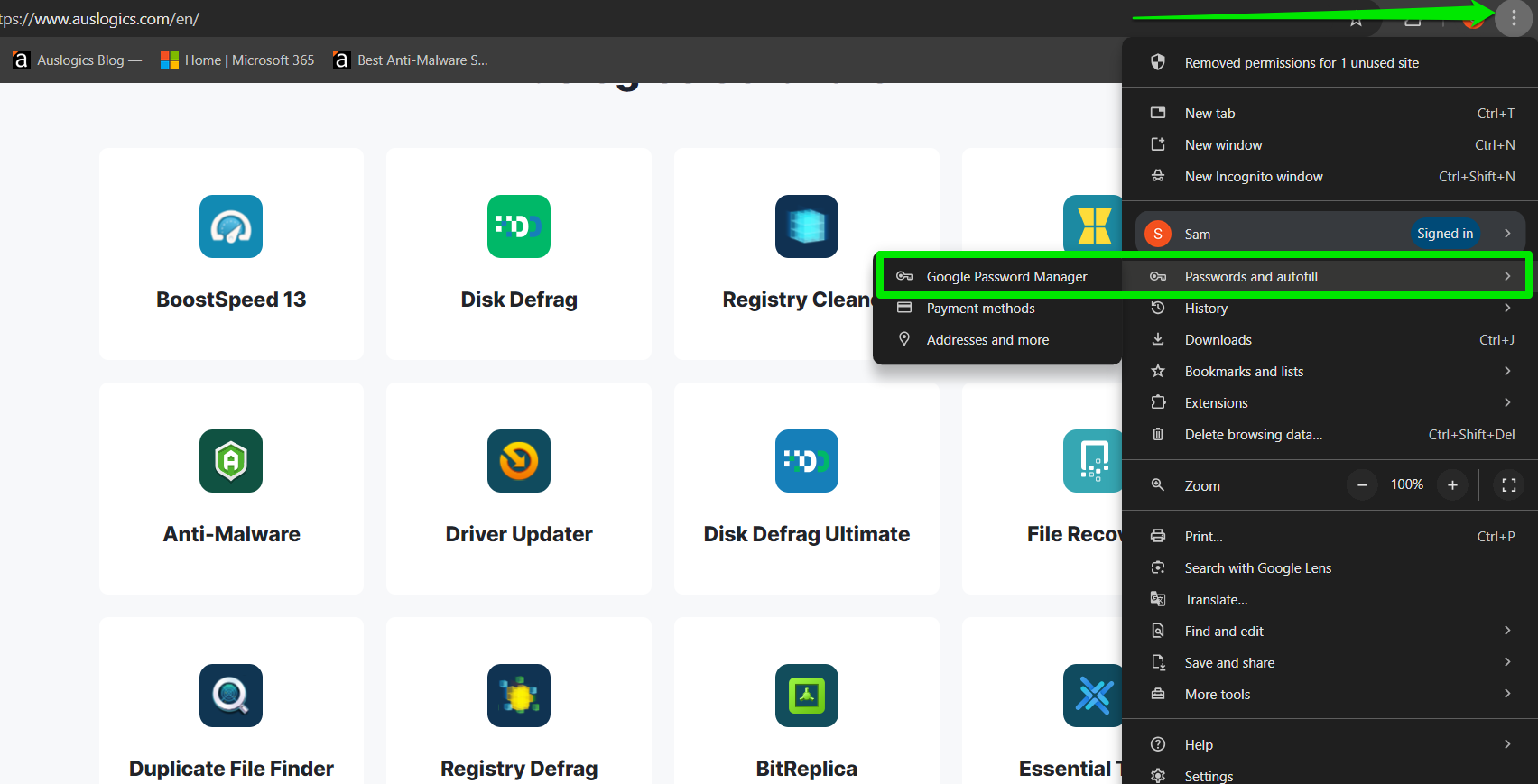Viewport: 1538px width, 784px height.
Task: Expand the Sam profile chevron
Action: [1507, 234]
